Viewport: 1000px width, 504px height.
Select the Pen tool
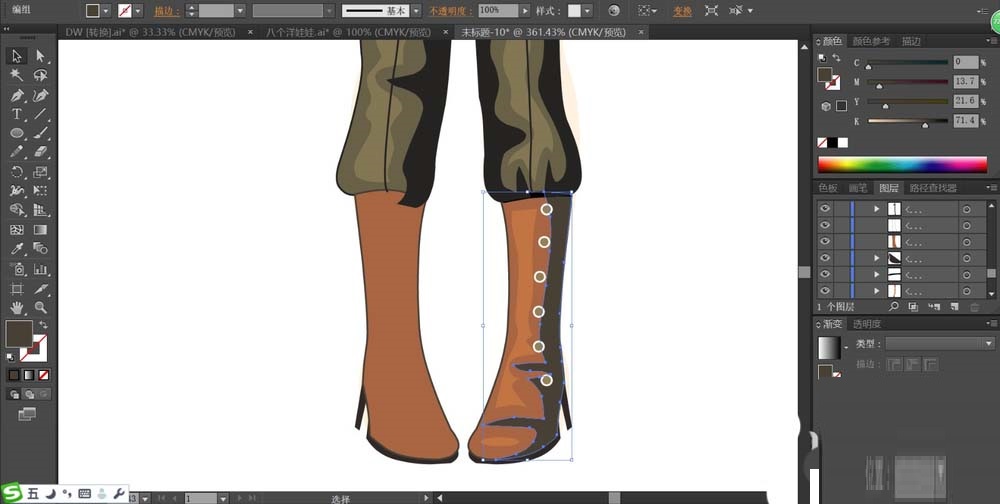17,95
